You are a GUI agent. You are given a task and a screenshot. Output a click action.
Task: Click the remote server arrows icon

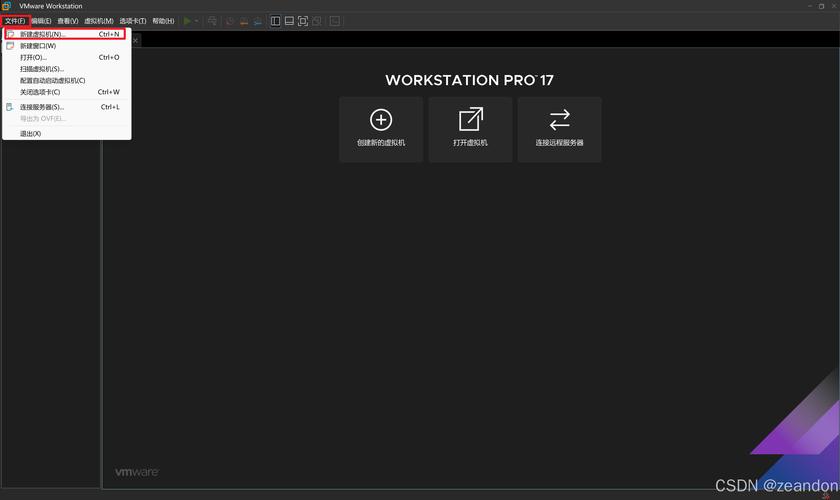click(559, 120)
